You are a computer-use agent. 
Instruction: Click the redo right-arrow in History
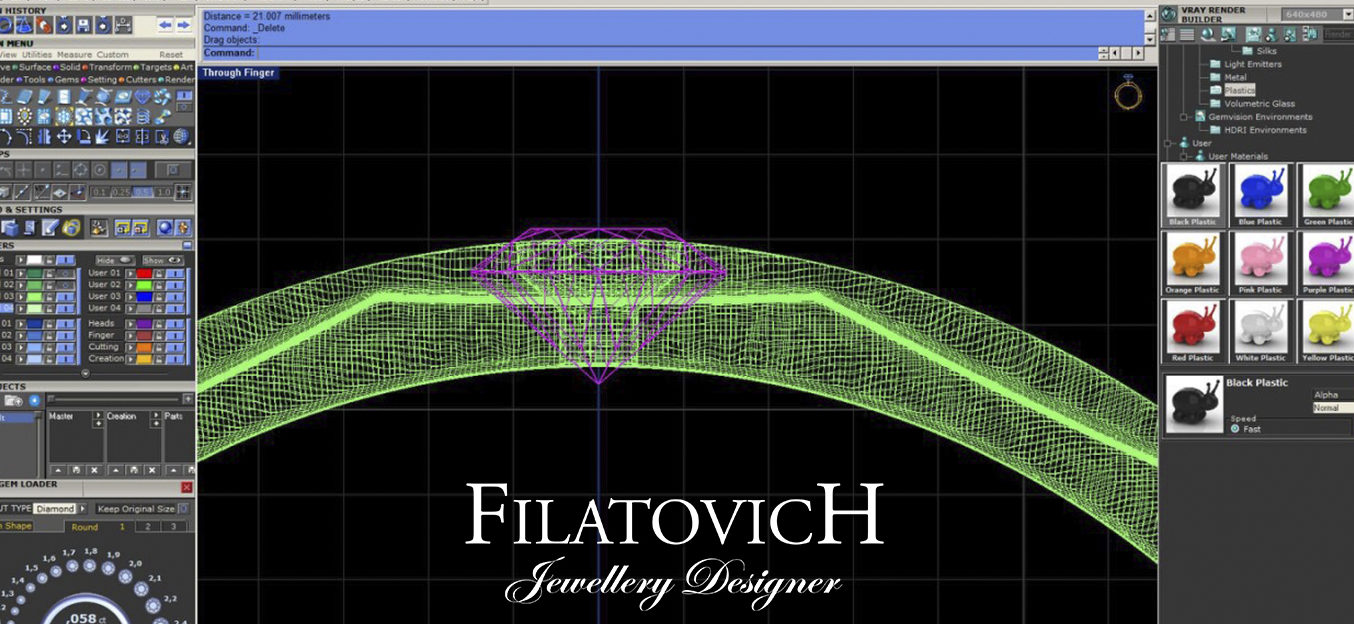pyautogui.click(x=183, y=25)
